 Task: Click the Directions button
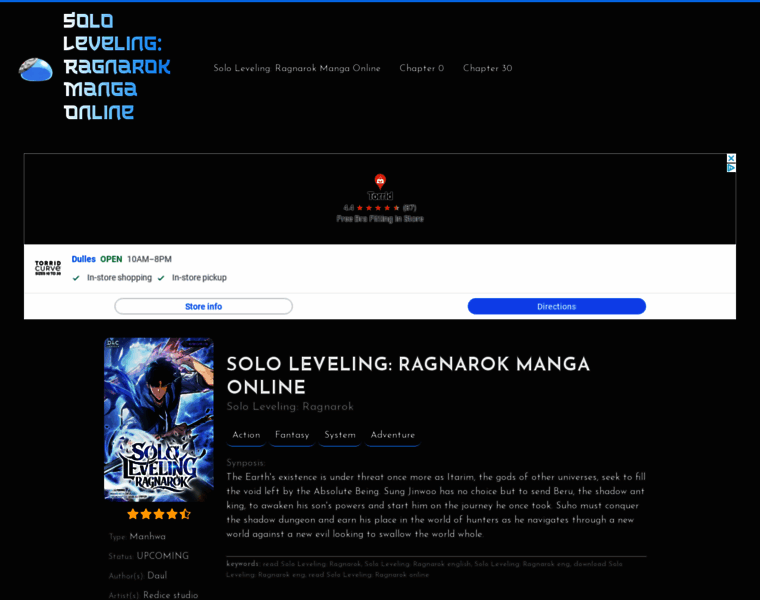(556, 306)
